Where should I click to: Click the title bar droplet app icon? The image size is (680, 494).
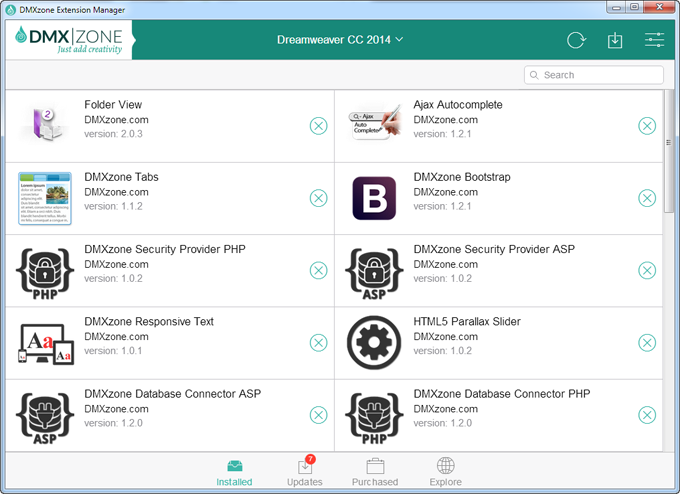click(10, 10)
